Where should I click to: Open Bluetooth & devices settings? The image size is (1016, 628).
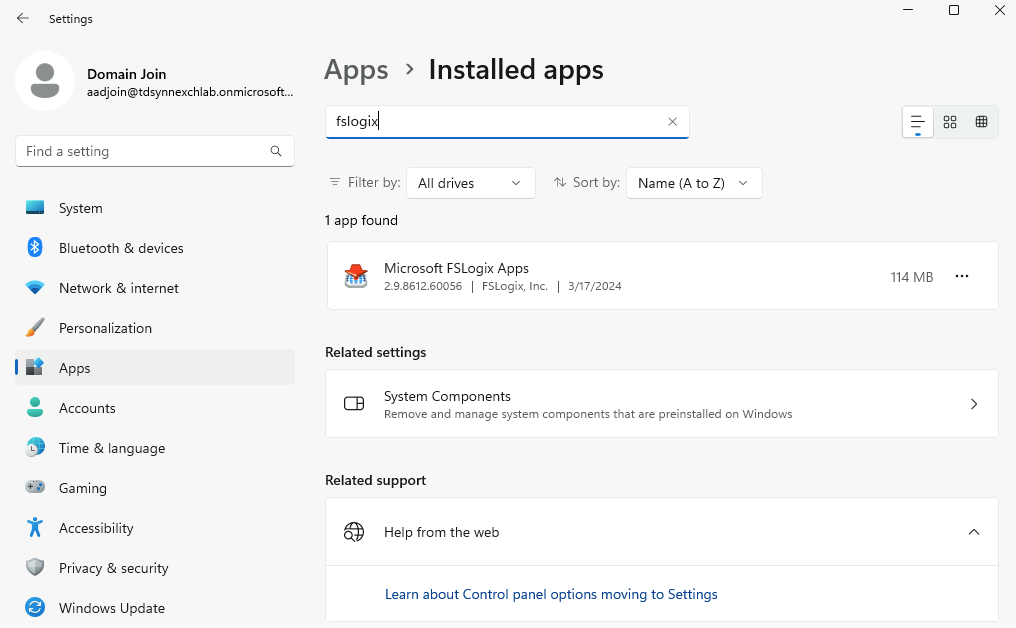(x=155, y=248)
